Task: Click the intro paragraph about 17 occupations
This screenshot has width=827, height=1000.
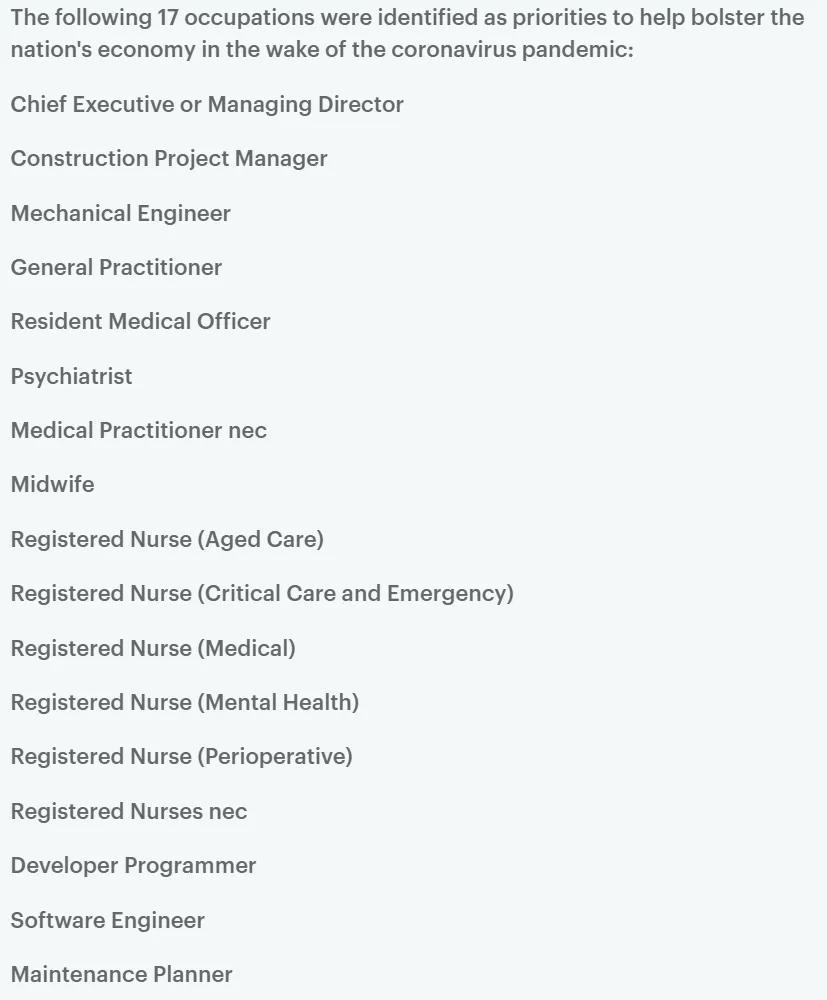Action: (x=407, y=33)
